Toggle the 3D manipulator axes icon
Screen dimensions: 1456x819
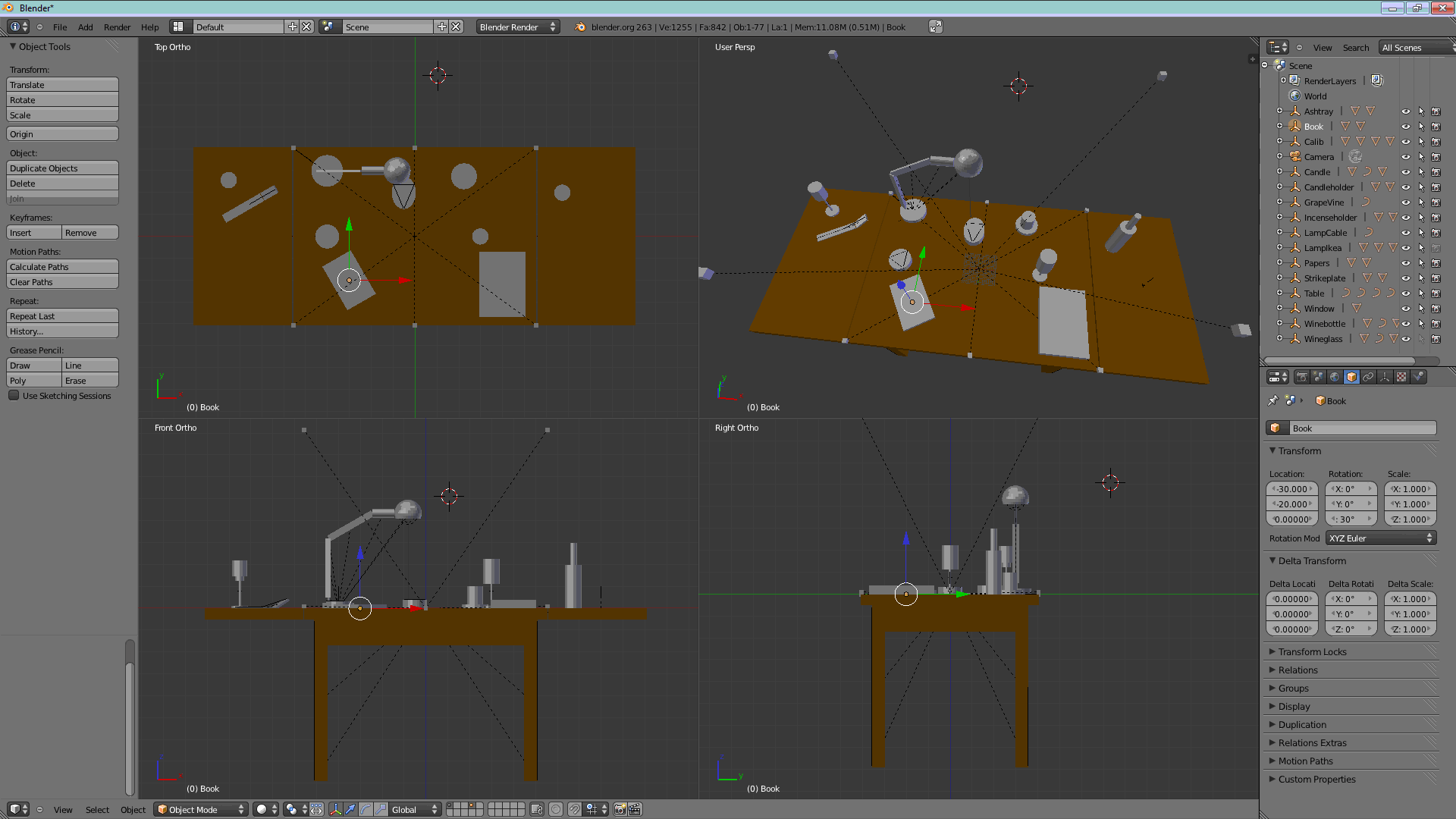(335, 809)
